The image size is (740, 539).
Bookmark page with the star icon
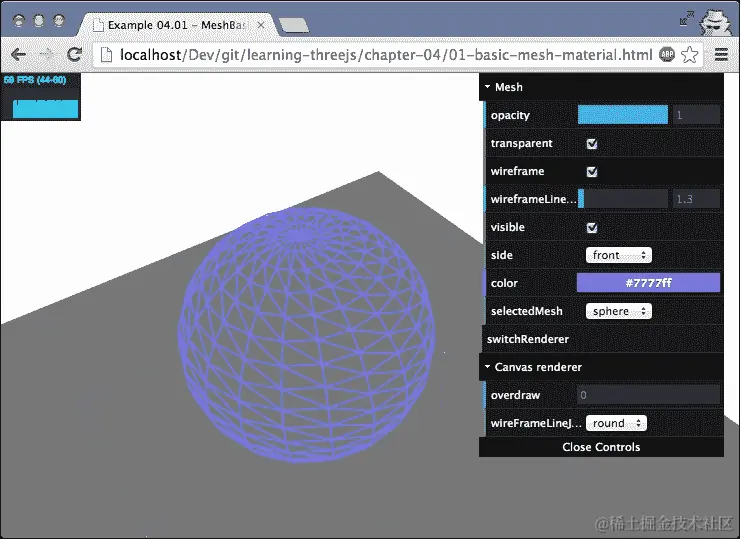coord(690,55)
